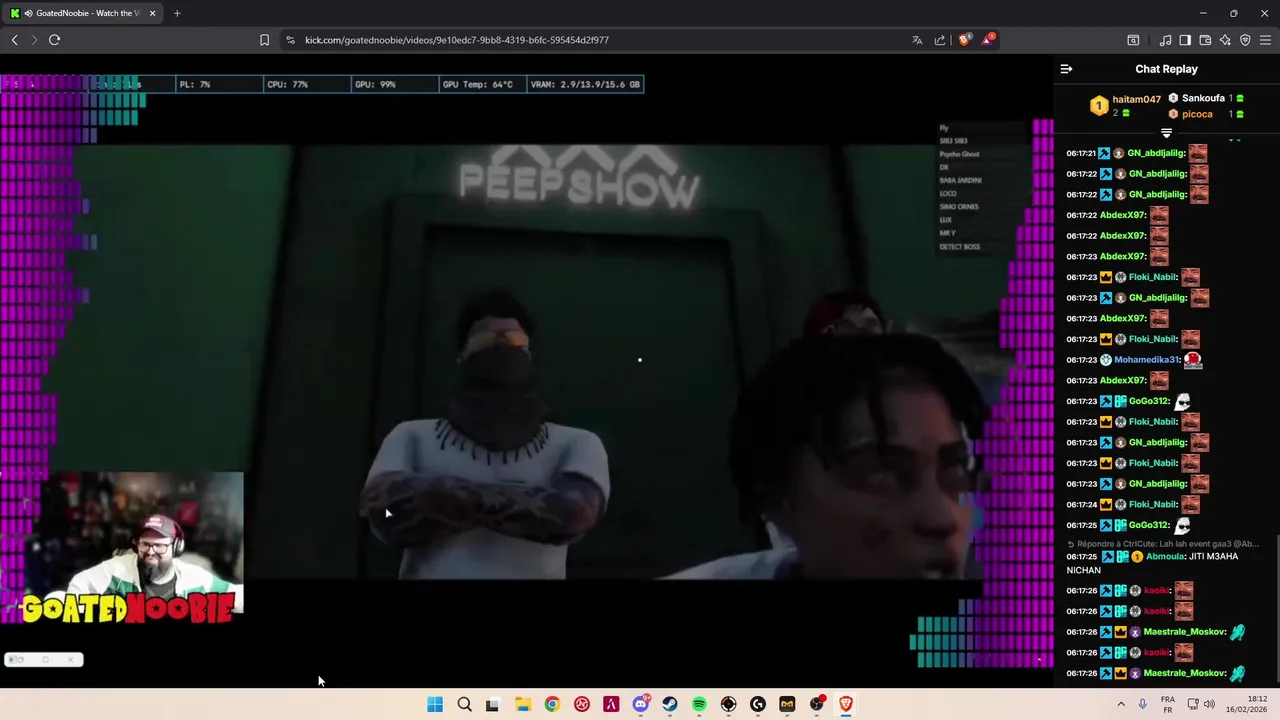Open a new browser tab
The height and width of the screenshot is (720, 1280).
[x=177, y=13]
